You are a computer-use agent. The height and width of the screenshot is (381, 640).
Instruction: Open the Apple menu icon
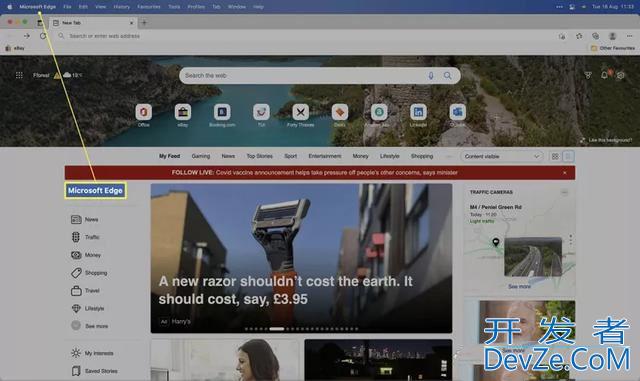[x=9, y=7]
